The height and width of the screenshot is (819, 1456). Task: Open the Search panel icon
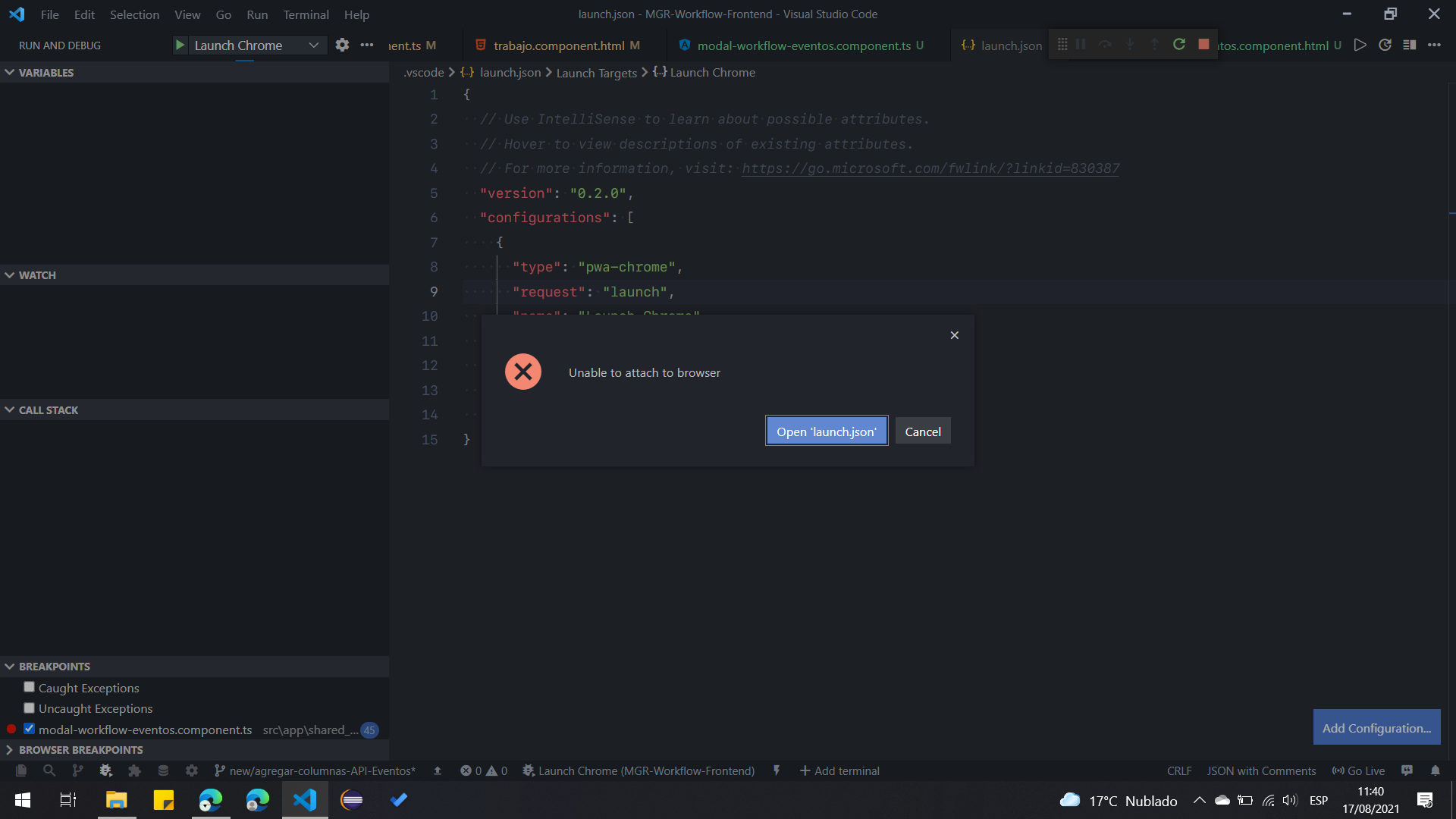coord(49,770)
